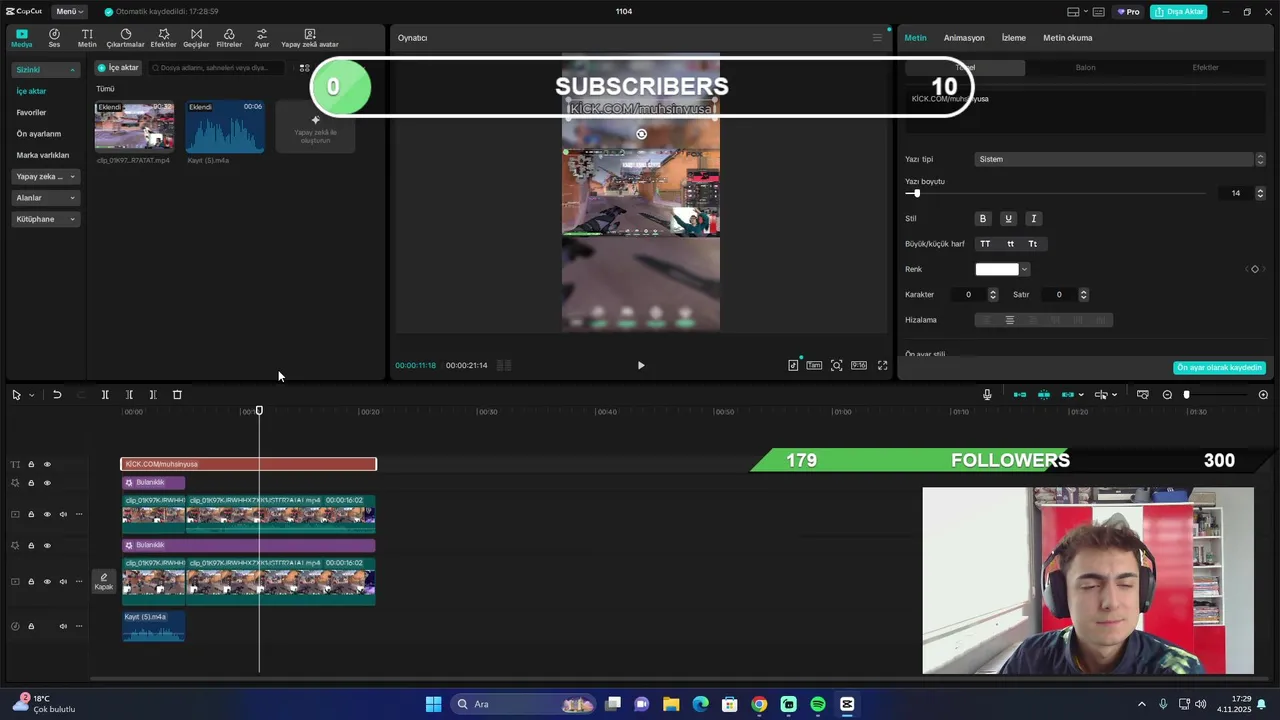Switch to the Metin okuma tab
1280x720 pixels.
pyautogui.click(x=1067, y=38)
